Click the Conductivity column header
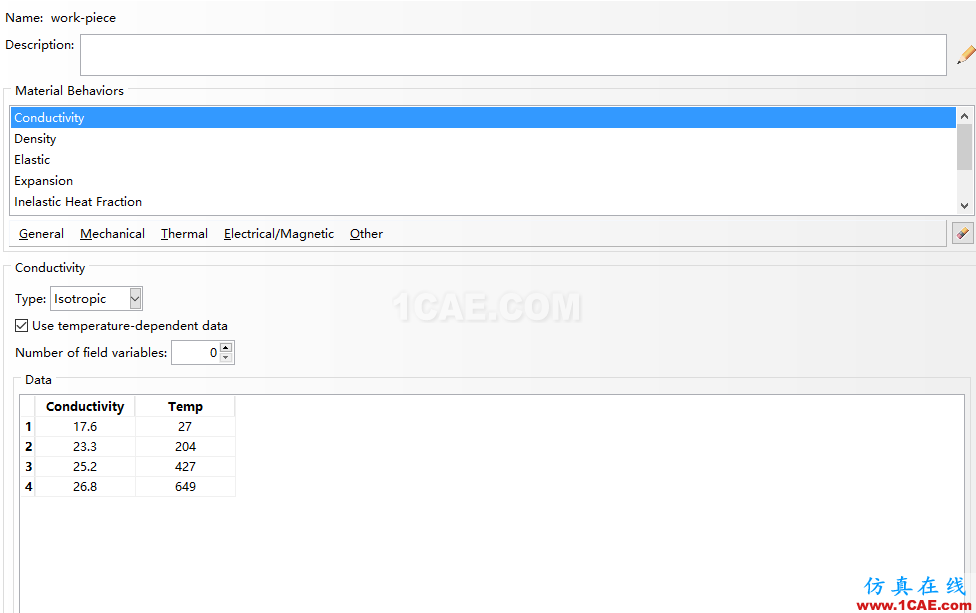Screen dimensions: 976x613 click(85, 406)
